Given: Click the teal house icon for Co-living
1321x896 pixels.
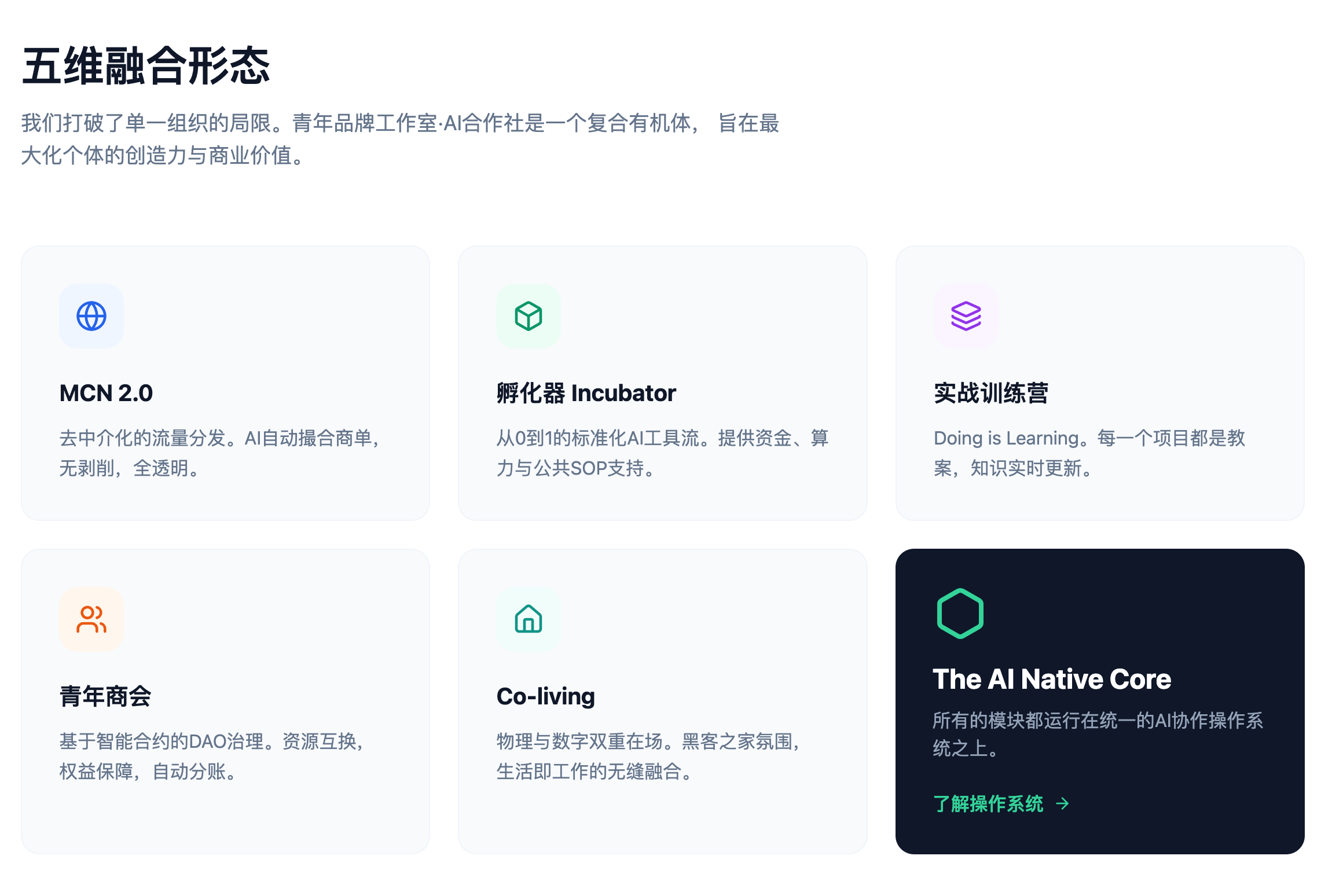Looking at the screenshot, I should point(529,619).
